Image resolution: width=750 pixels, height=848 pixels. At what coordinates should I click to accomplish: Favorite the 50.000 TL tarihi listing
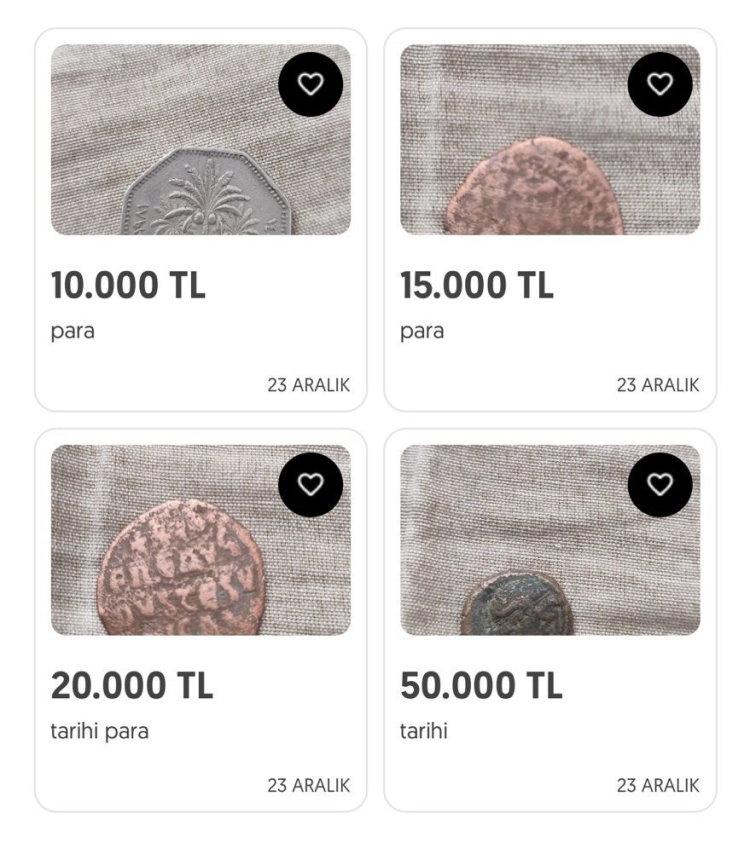coord(660,484)
